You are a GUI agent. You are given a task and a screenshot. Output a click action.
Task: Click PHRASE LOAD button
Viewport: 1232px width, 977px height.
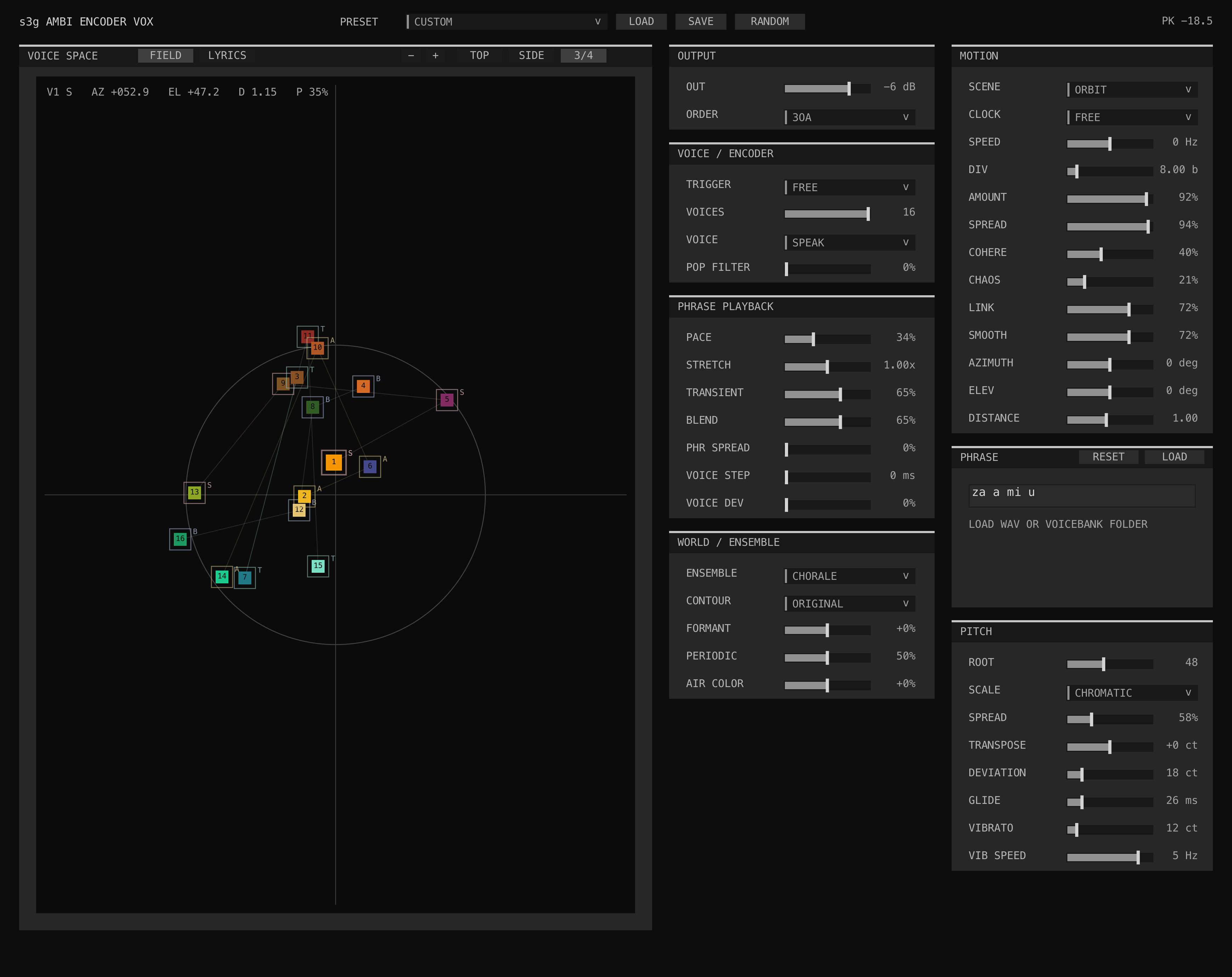click(x=1174, y=457)
